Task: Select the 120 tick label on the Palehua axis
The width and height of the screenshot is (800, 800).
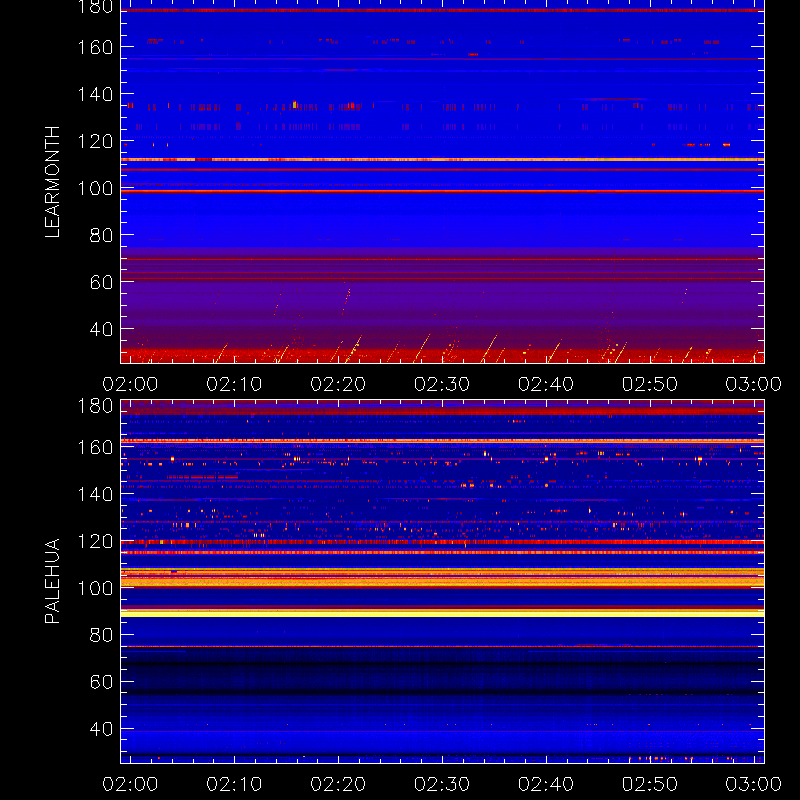Action: click(x=95, y=541)
